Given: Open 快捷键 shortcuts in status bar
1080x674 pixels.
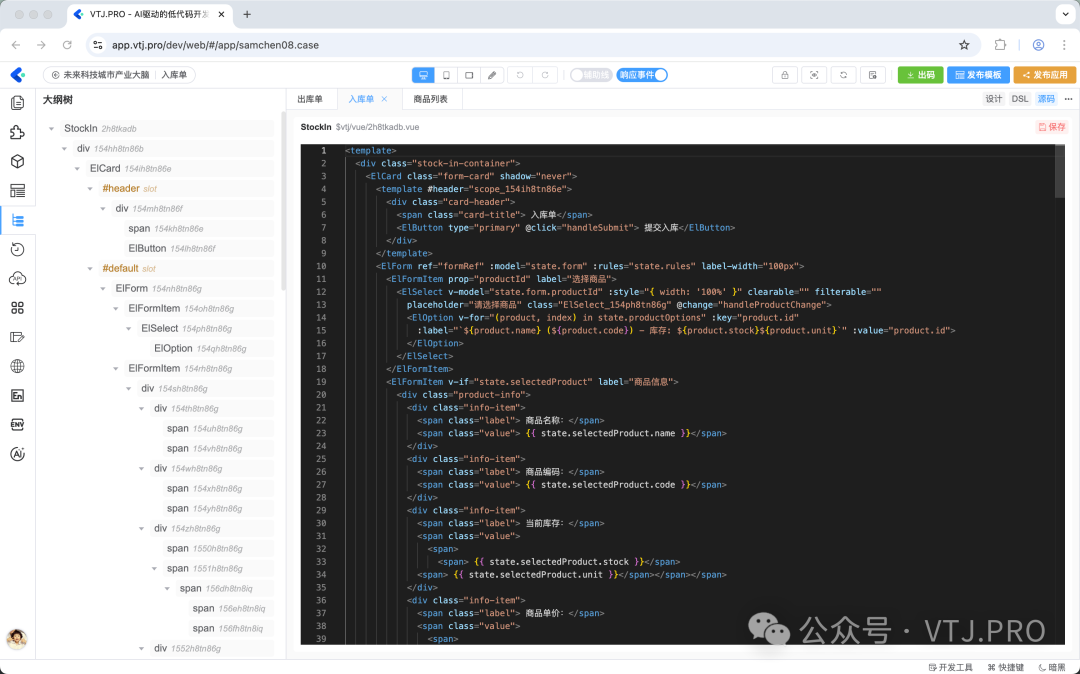Looking at the screenshot, I should point(1006,667).
